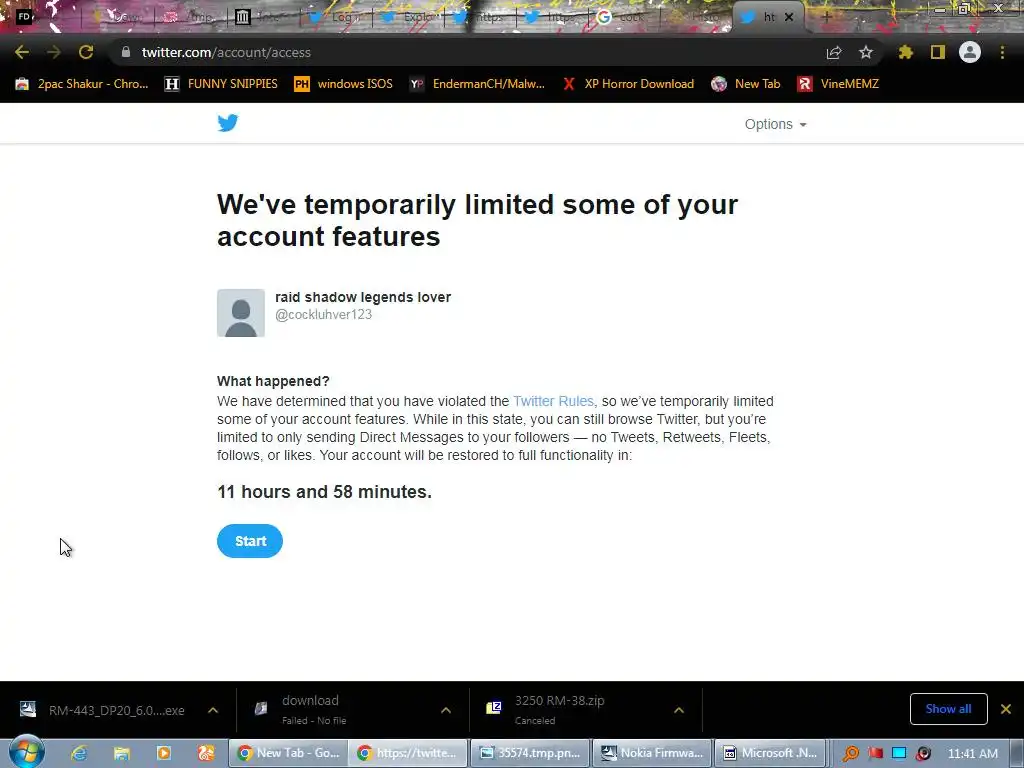Open the EndermanCH/Malw... bookmark
Viewport: 1024px width, 768px height.
click(477, 84)
